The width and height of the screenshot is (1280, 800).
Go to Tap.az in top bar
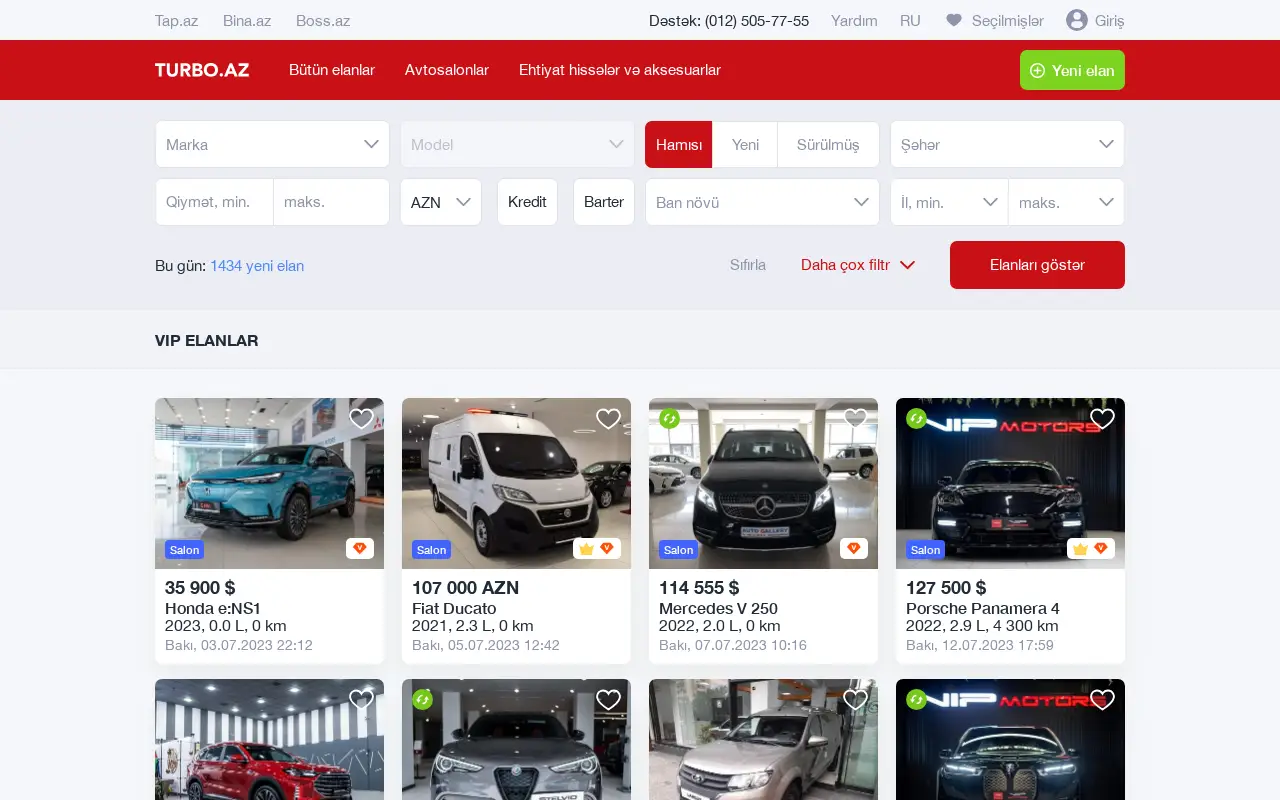click(x=177, y=20)
